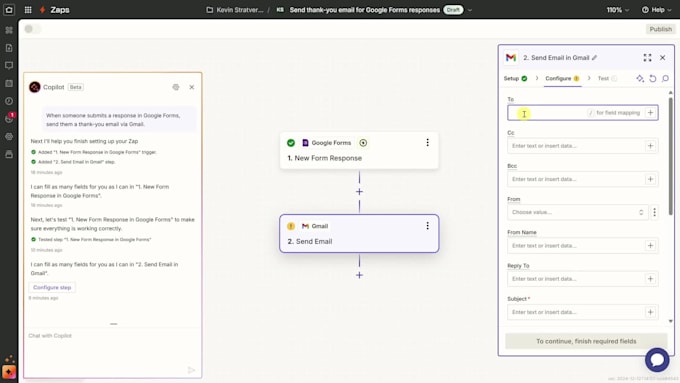Open the Help dropdown menu
Screen dimensions: 680x383
pyautogui.click(x=657, y=10)
